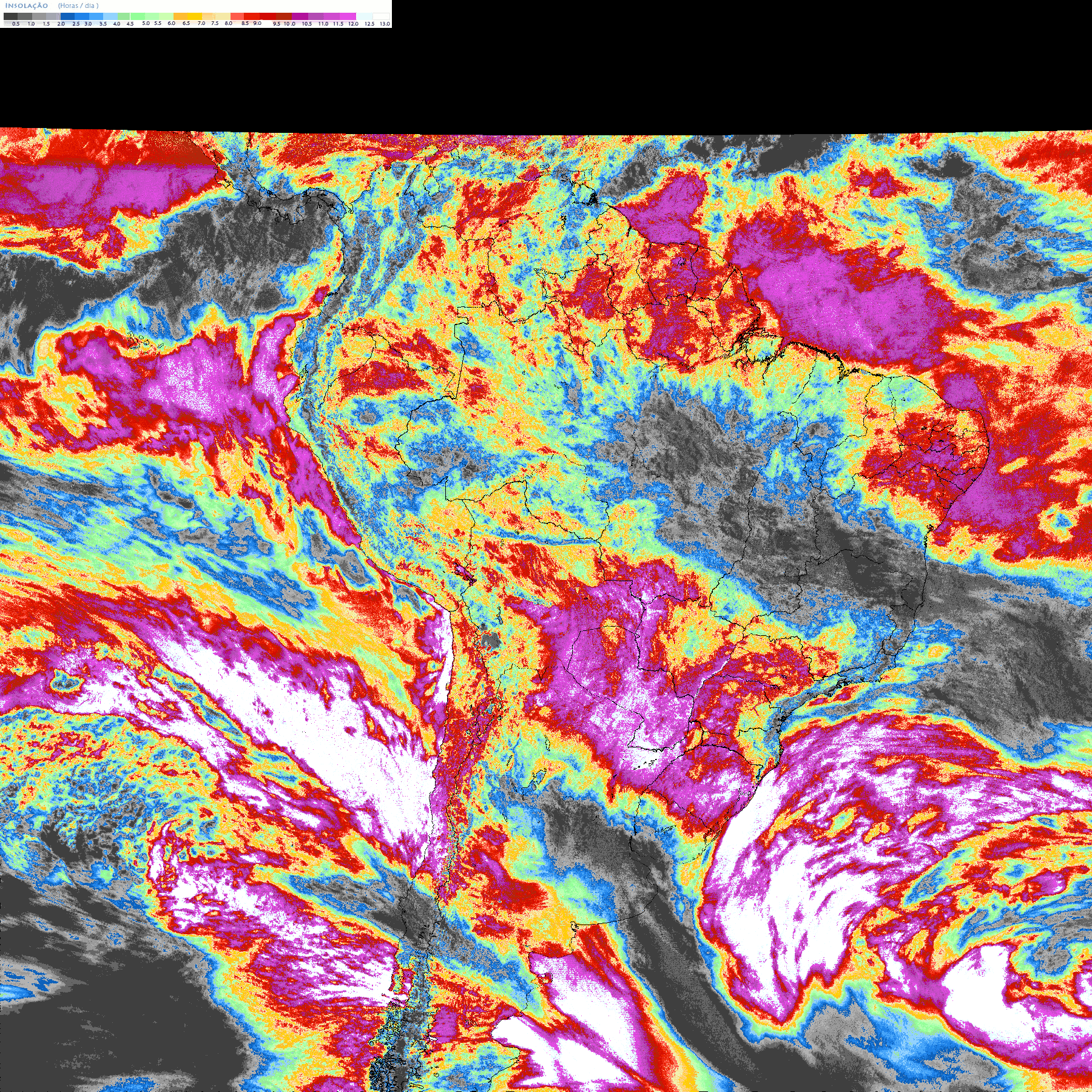Click the 2.0 legend value
The height and width of the screenshot is (1092, 1092).
(x=61, y=24)
